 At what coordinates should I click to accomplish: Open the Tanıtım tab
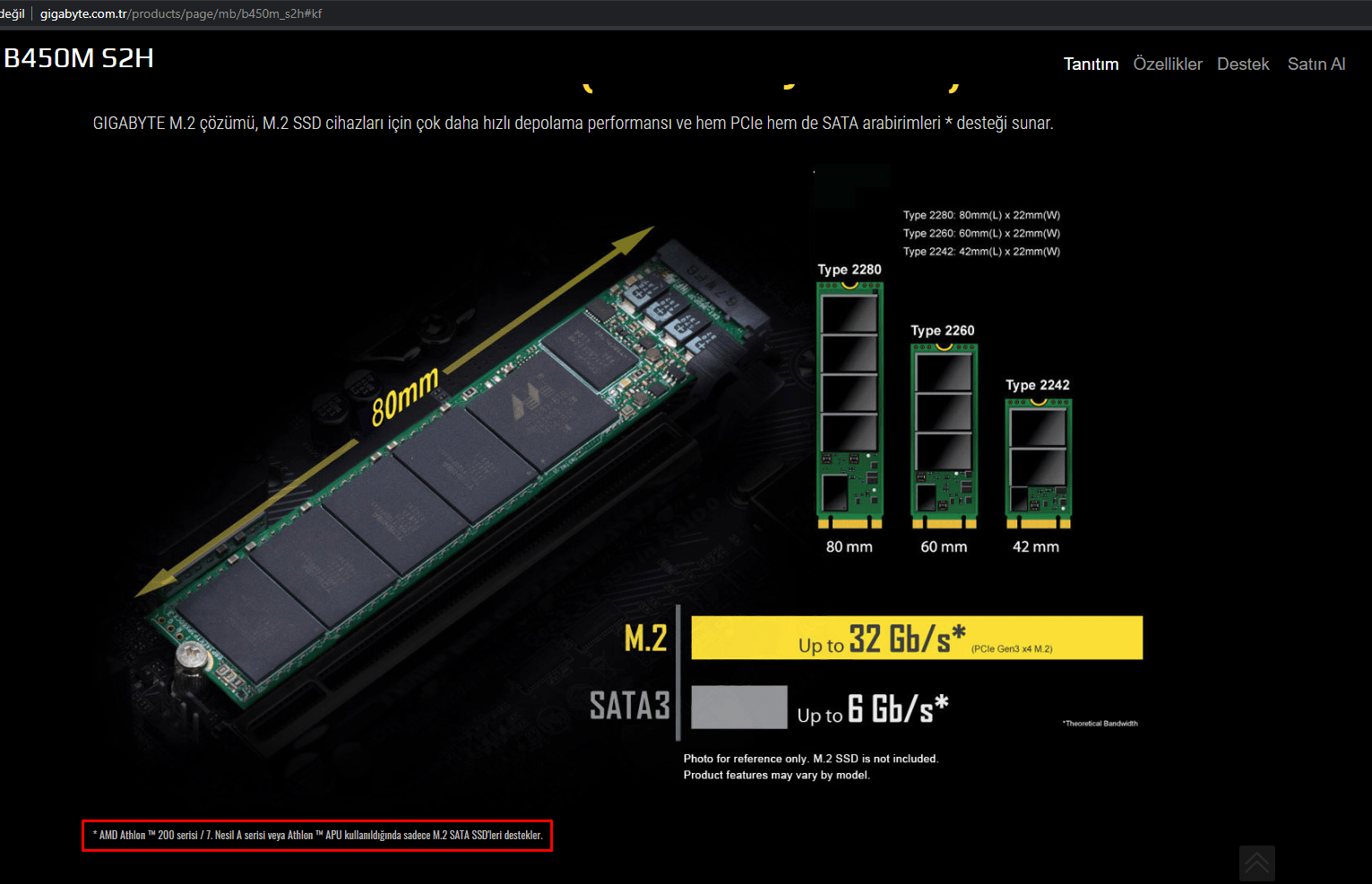1091,64
